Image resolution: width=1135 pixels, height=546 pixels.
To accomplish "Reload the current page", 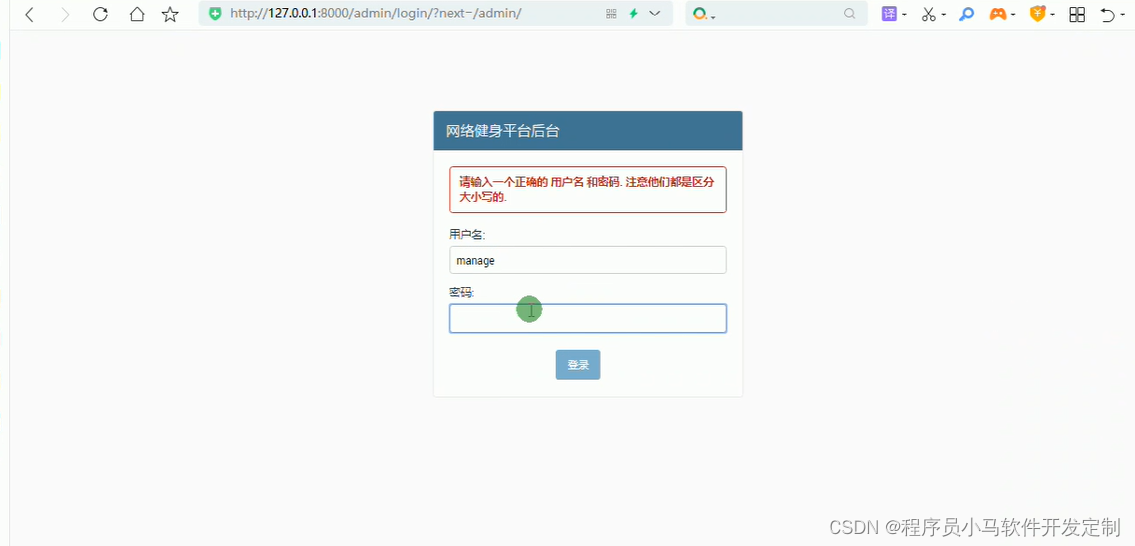I will [x=101, y=14].
